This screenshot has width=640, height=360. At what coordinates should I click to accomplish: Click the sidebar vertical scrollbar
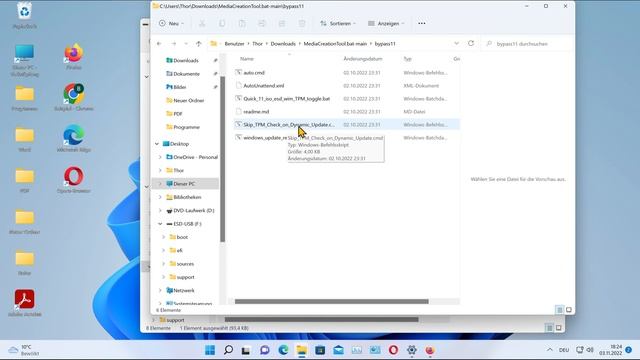[222, 159]
